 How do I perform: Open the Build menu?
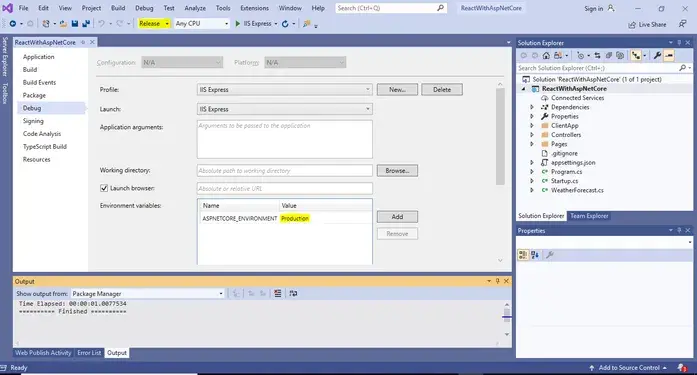[118, 8]
